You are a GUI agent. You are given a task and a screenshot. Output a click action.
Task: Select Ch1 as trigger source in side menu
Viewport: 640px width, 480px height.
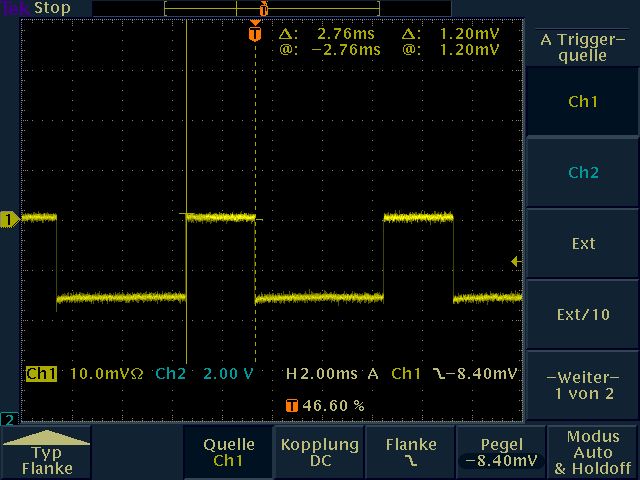click(x=583, y=102)
